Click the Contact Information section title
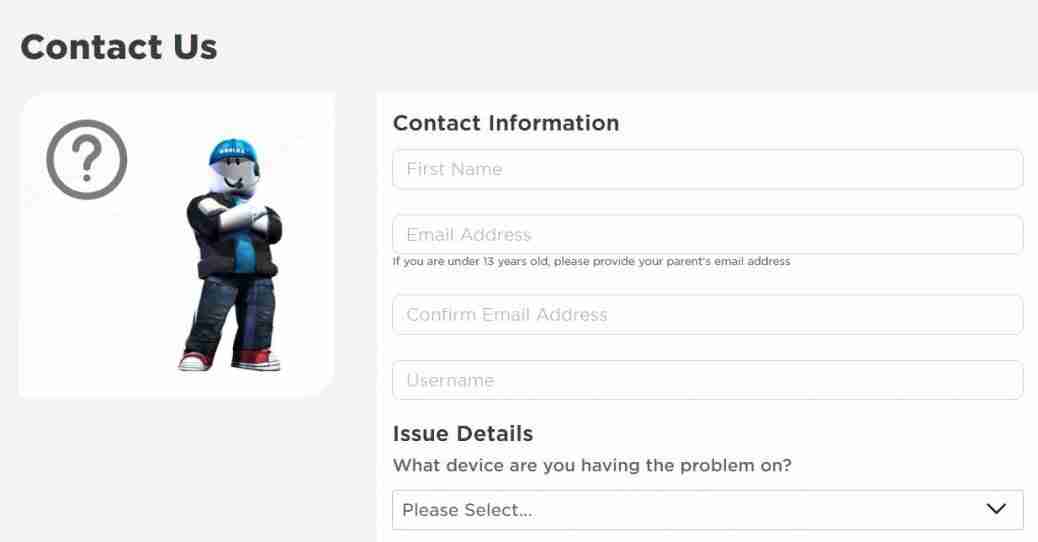The height and width of the screenshot is (542, 1038). tap(506, 123)
